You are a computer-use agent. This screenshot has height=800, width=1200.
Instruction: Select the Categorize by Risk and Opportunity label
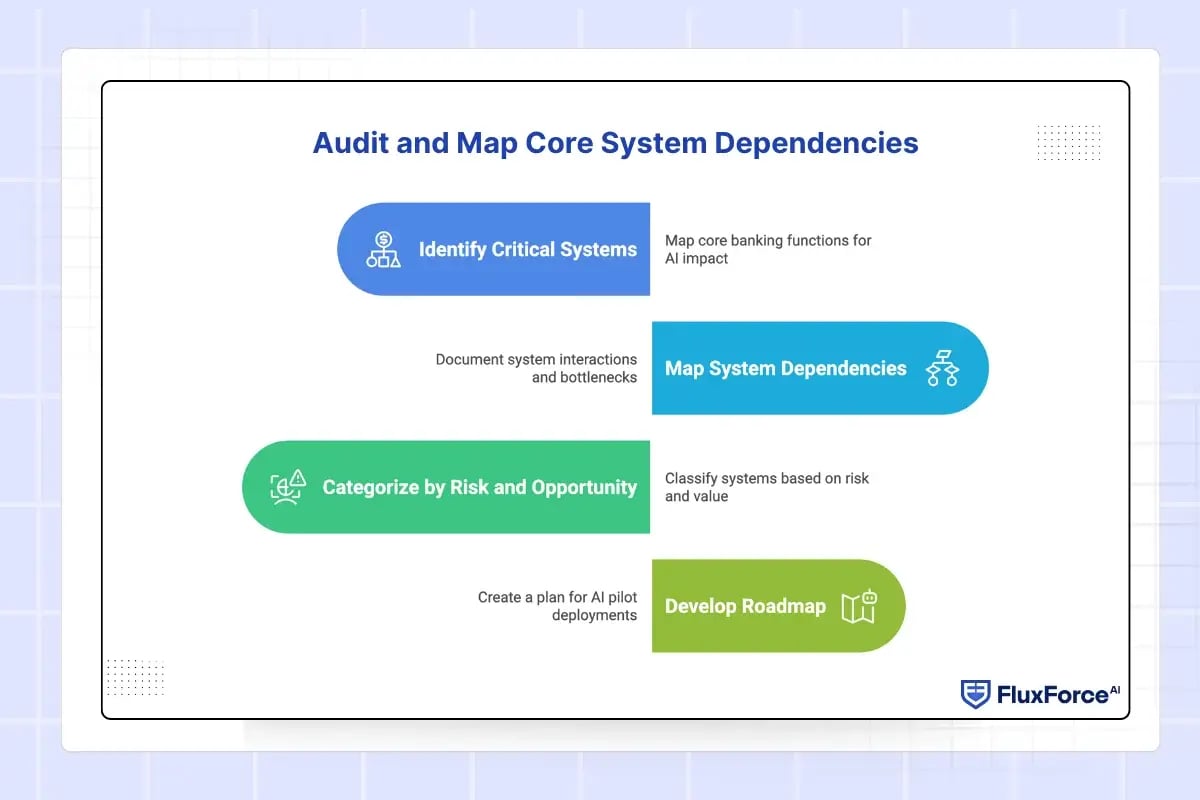(x=479, y=487)
